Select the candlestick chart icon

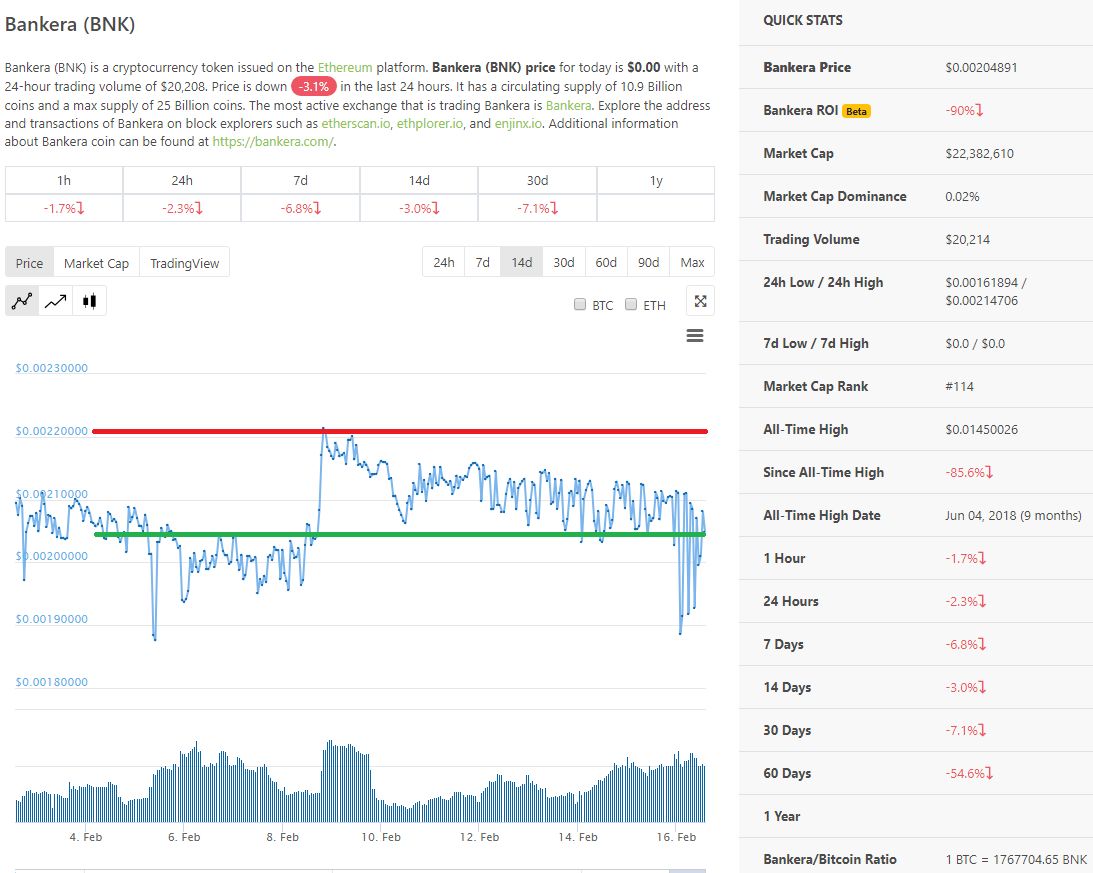[x=89, y=301]
